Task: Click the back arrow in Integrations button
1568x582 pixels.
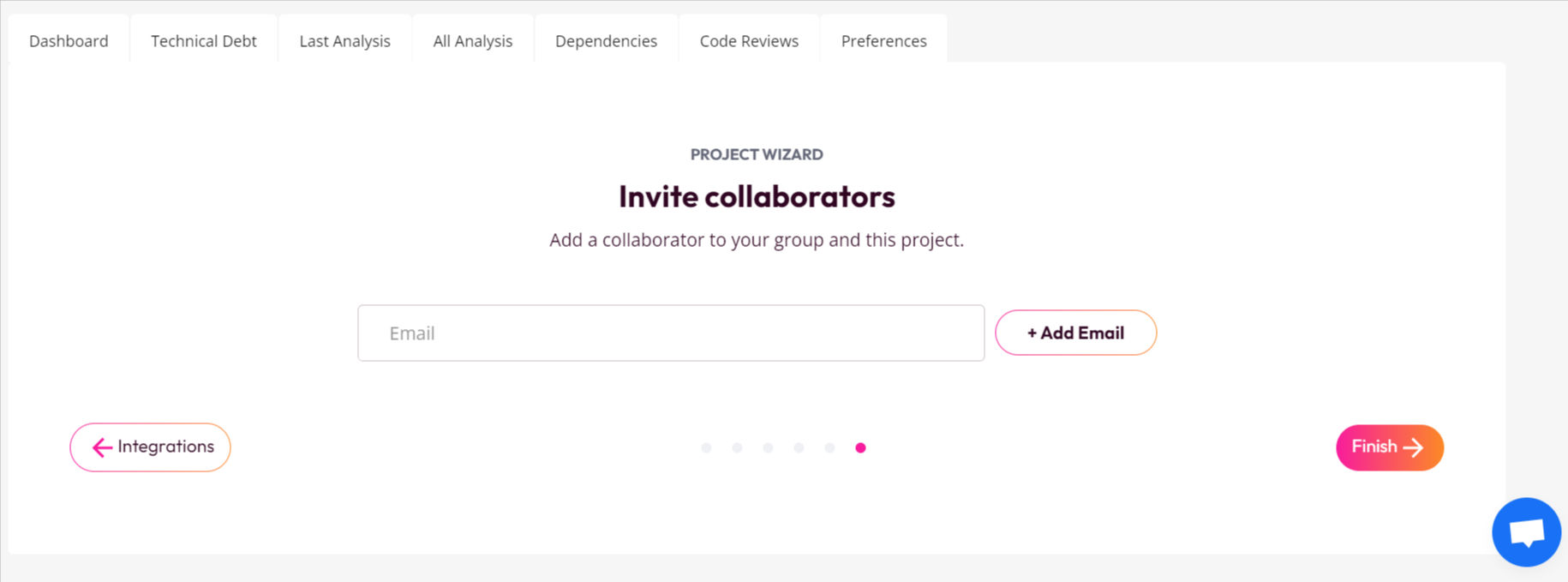Action: [102, 447]
